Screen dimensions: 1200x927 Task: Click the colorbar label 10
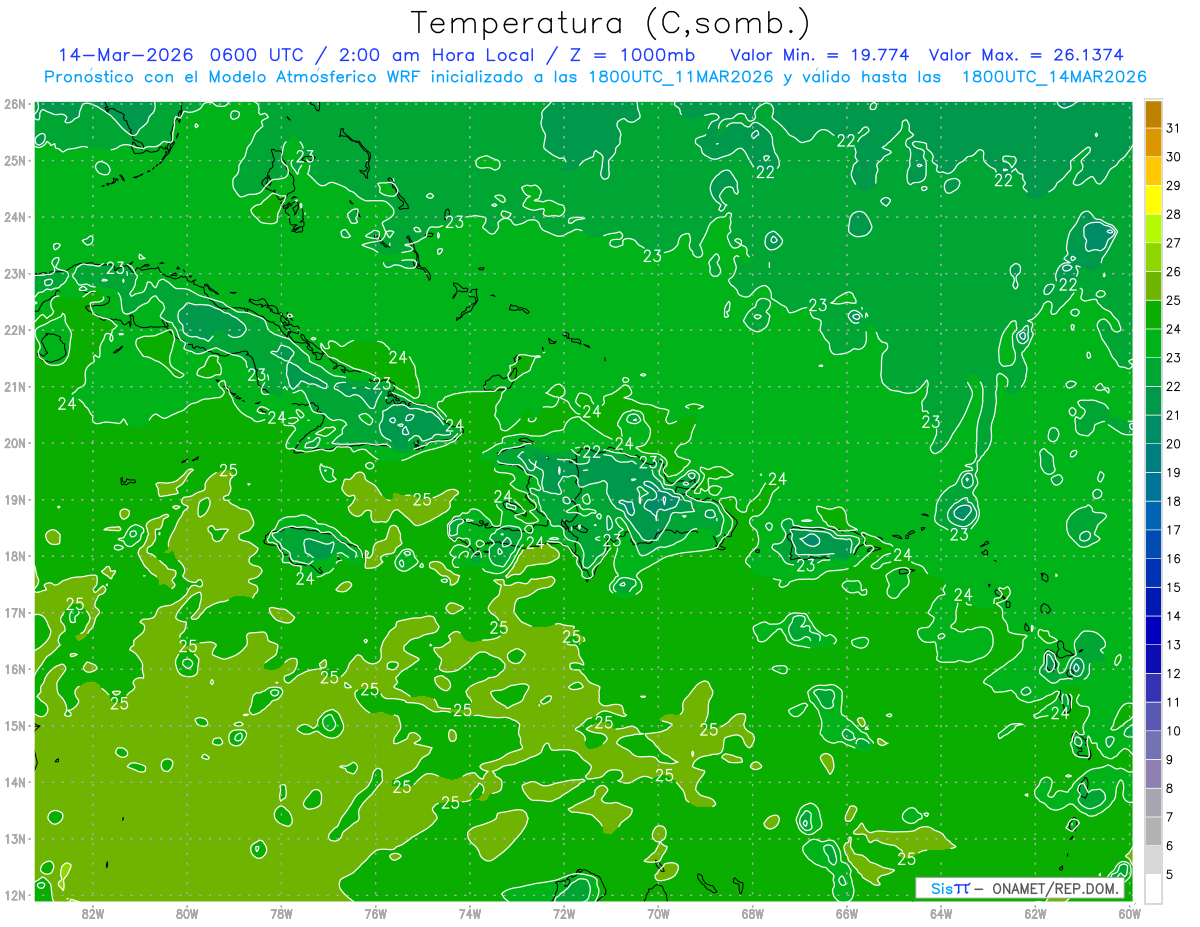click(x=1173, y=731)
